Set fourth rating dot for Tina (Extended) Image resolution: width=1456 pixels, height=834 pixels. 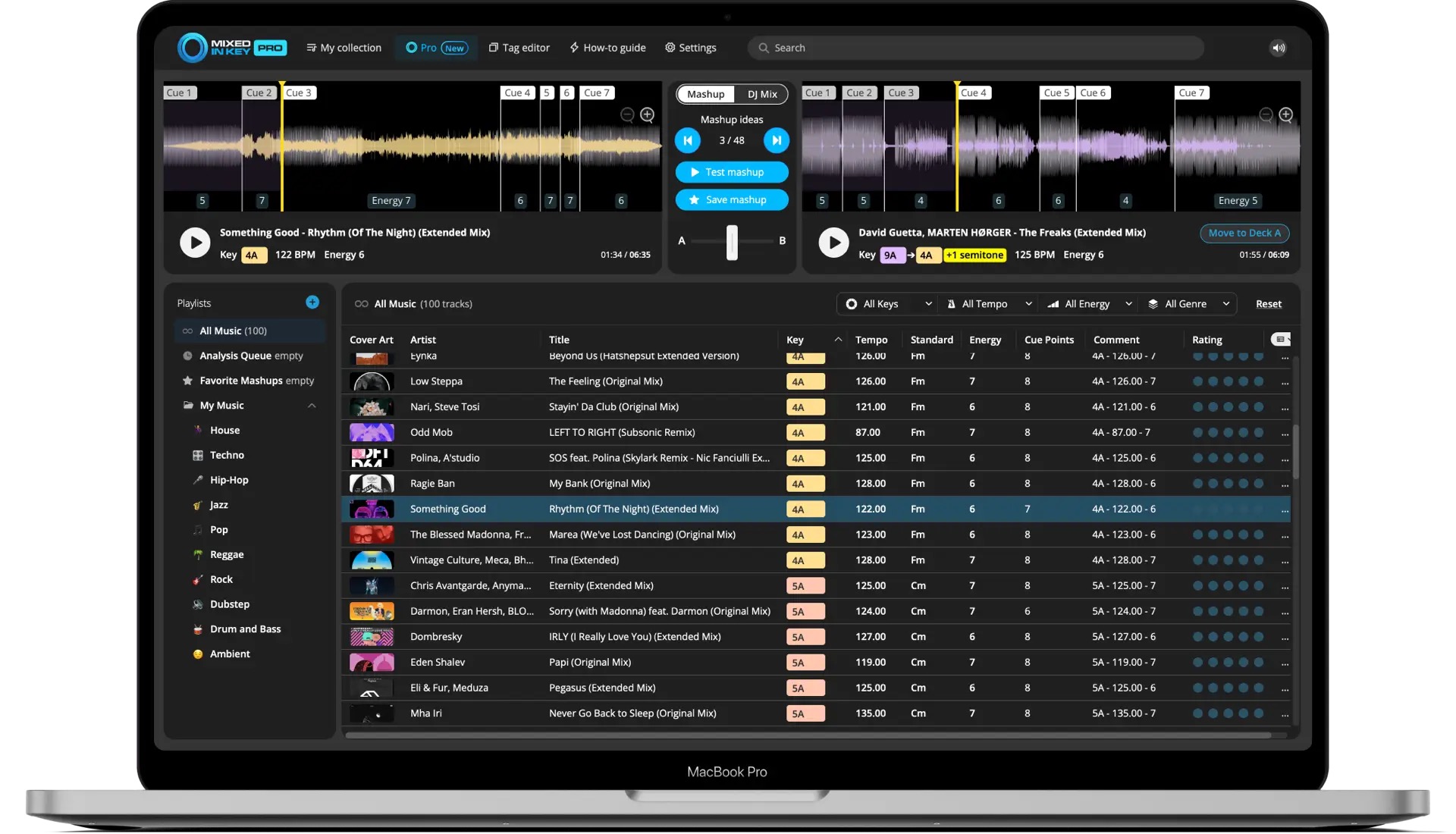(1243, 560)
